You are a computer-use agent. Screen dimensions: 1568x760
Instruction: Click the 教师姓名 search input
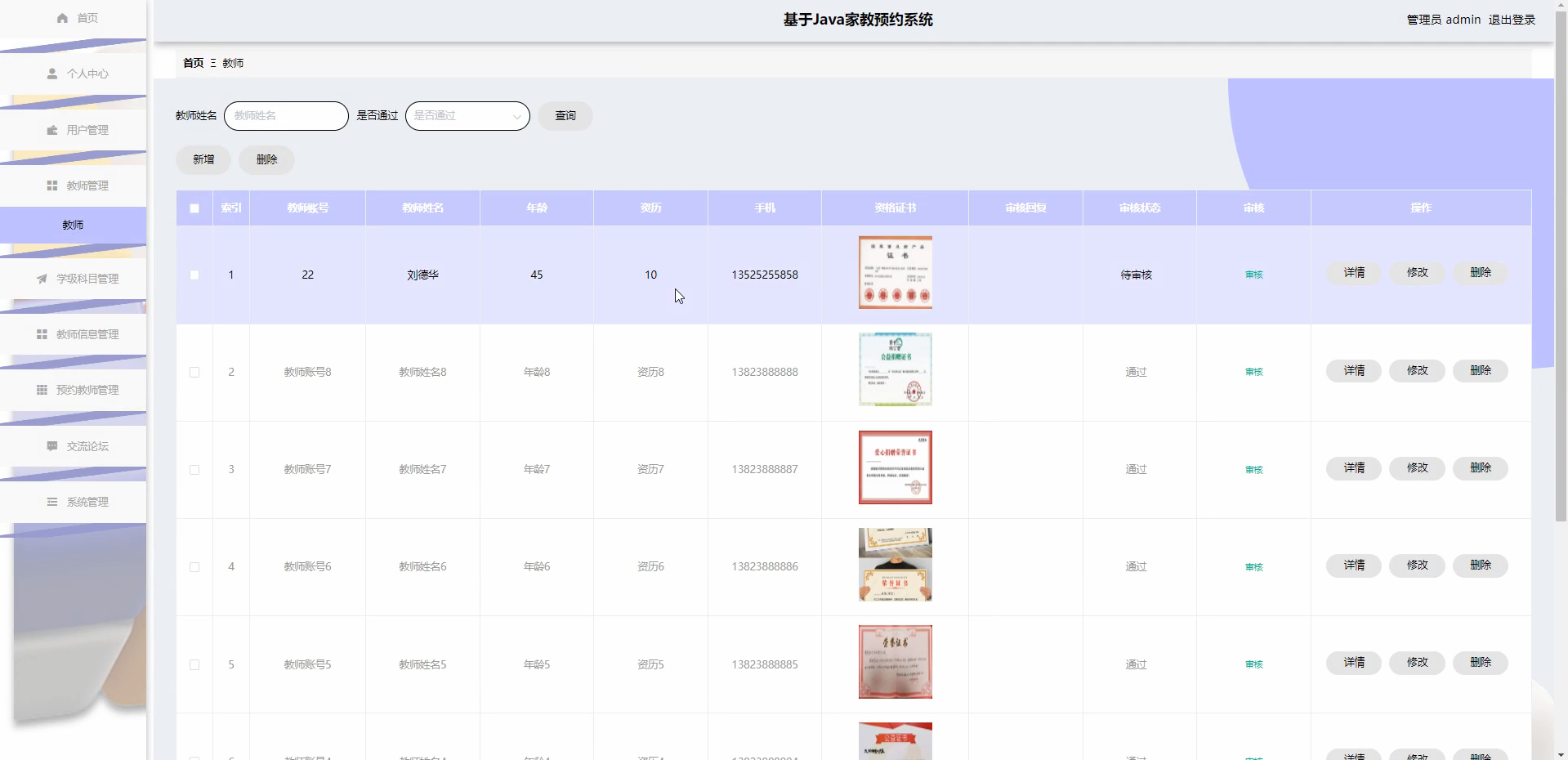tap(286, 116)
